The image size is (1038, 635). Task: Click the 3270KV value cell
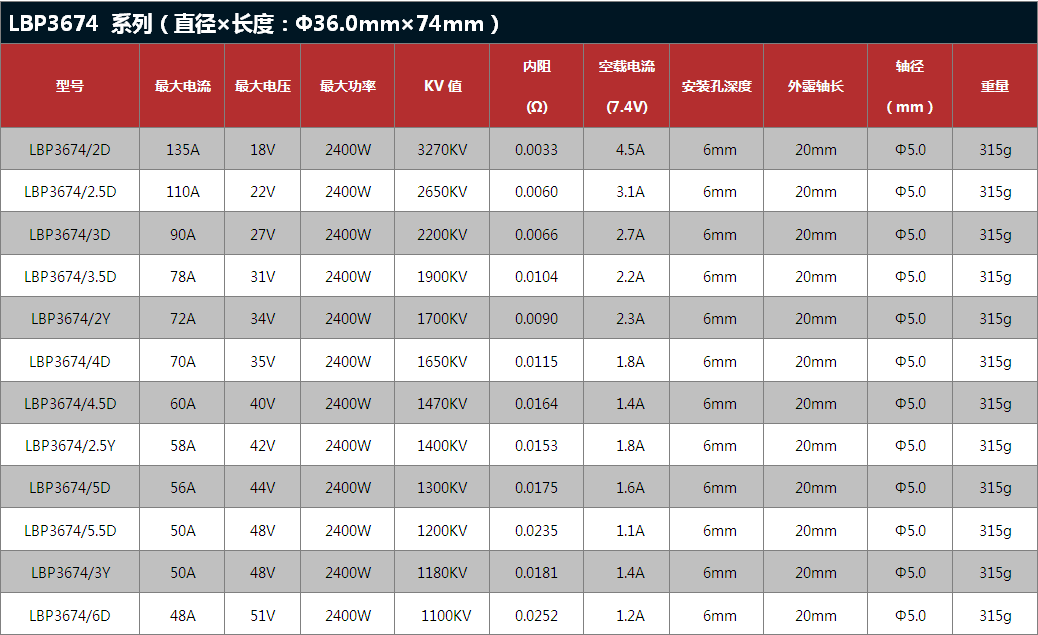tap(442, 150)
